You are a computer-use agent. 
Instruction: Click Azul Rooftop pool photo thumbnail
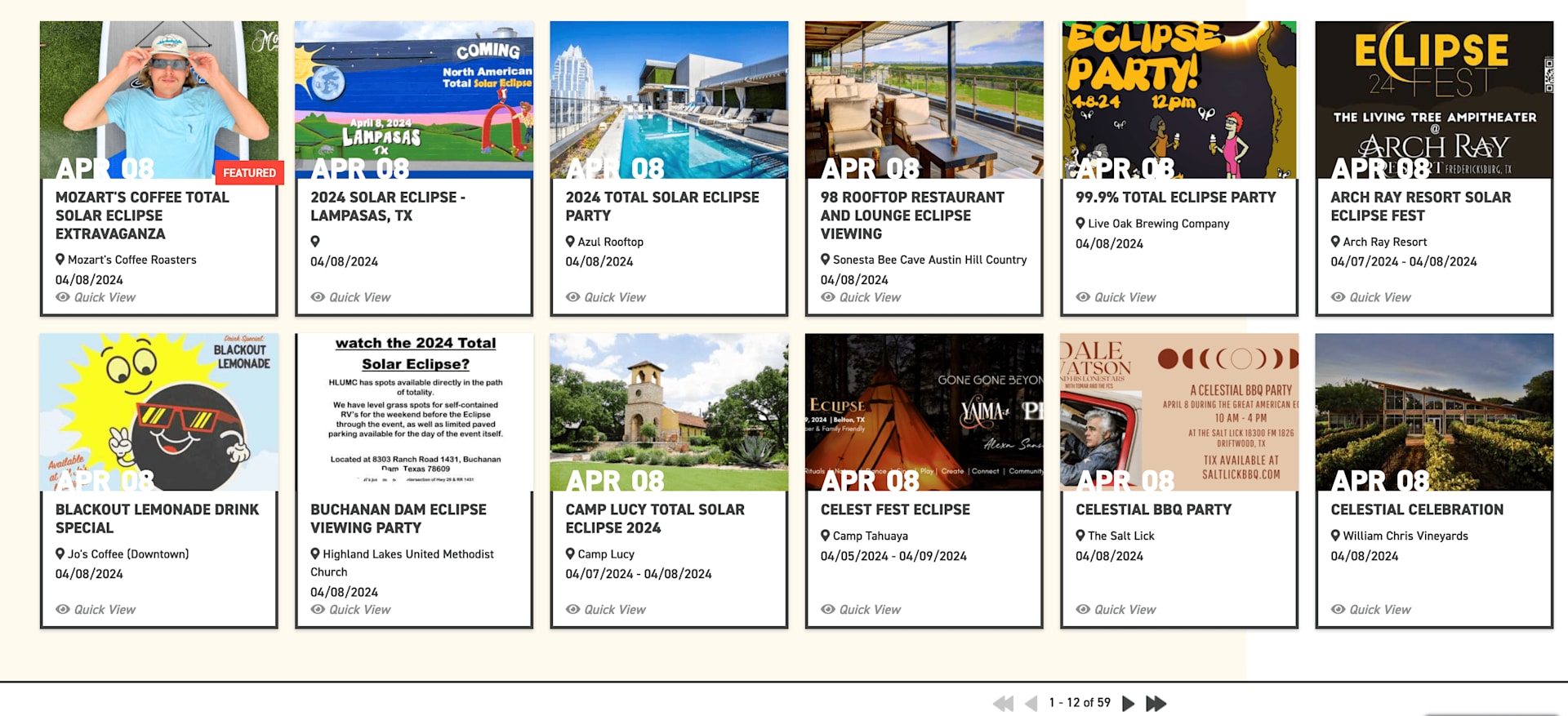[x=669, y=100]
